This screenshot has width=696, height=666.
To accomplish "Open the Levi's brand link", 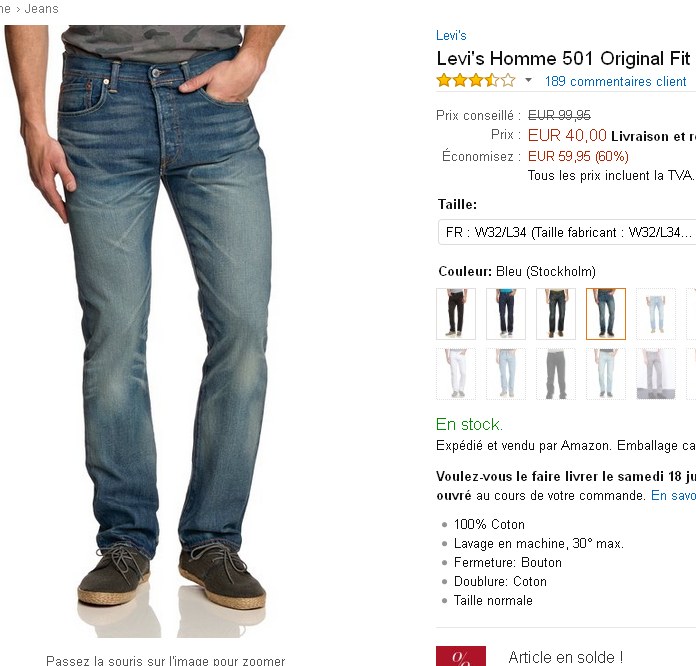I will pyautogui.click(x=451, y=36).
